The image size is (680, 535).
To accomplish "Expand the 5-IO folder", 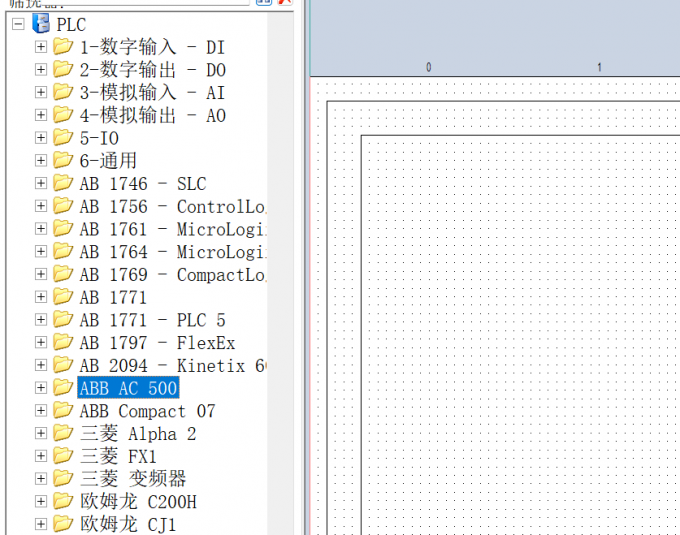I will pyautogui.click(x=41, y=137).
